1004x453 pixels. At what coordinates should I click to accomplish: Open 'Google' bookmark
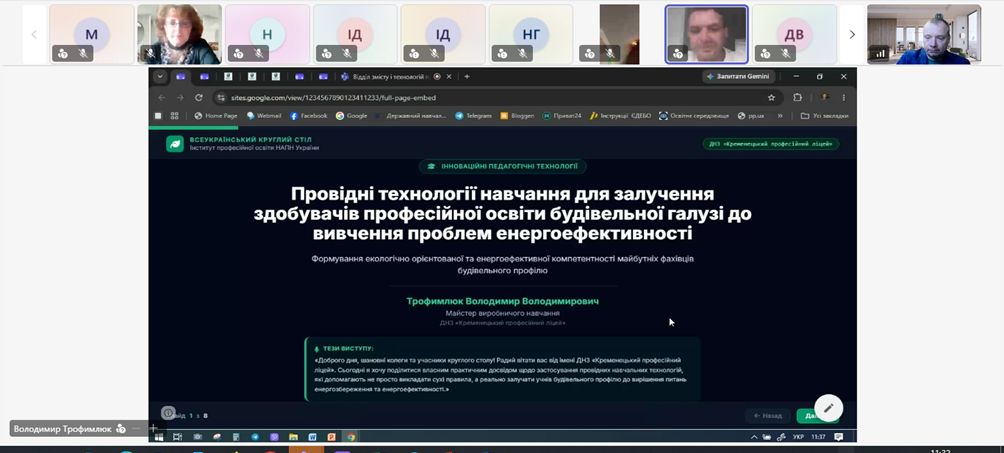[x=352, y=116]
